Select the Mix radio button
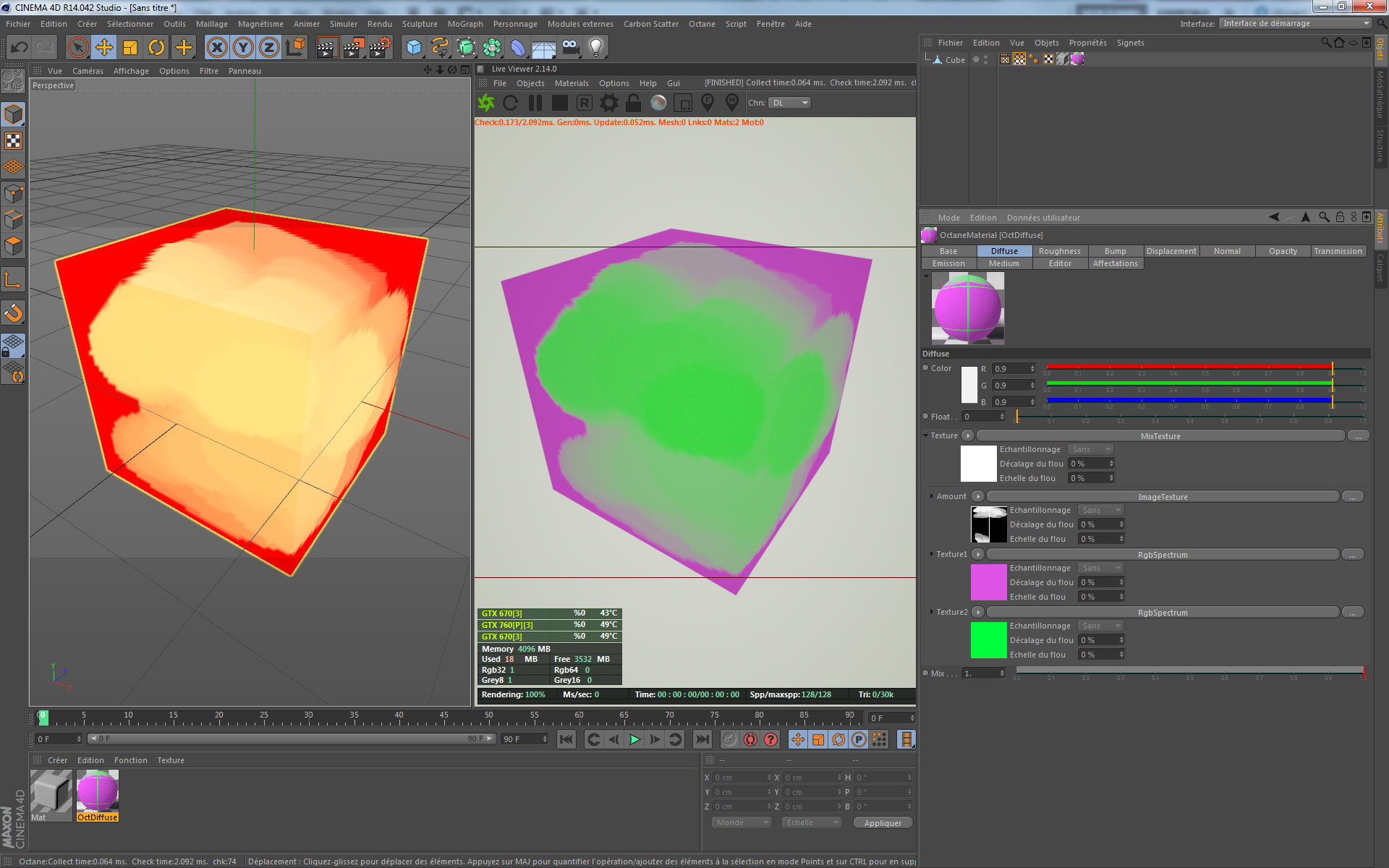This screenshot has height=868, width=1389. (925, 673)
